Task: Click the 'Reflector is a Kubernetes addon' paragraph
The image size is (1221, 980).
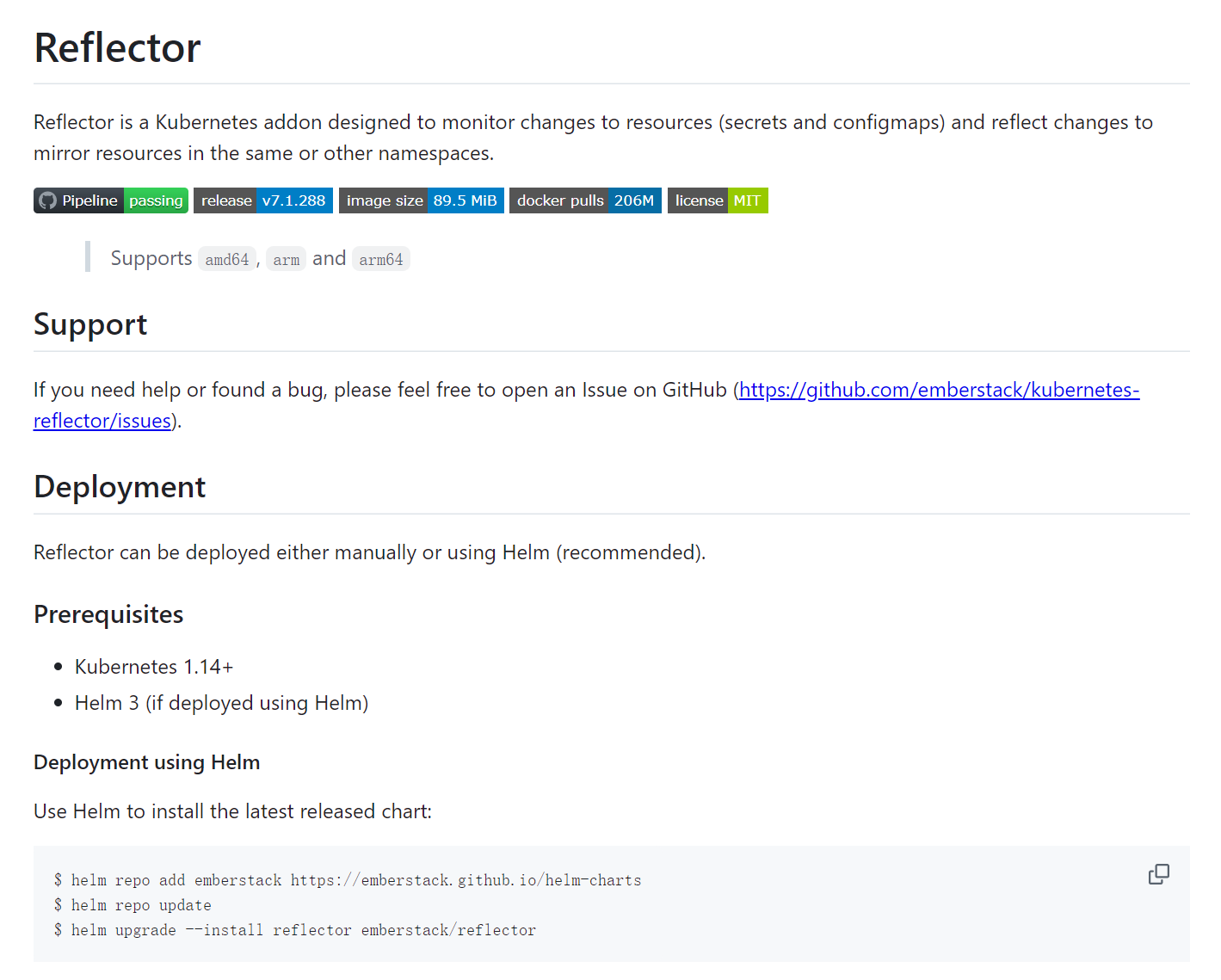Action: 593,138
